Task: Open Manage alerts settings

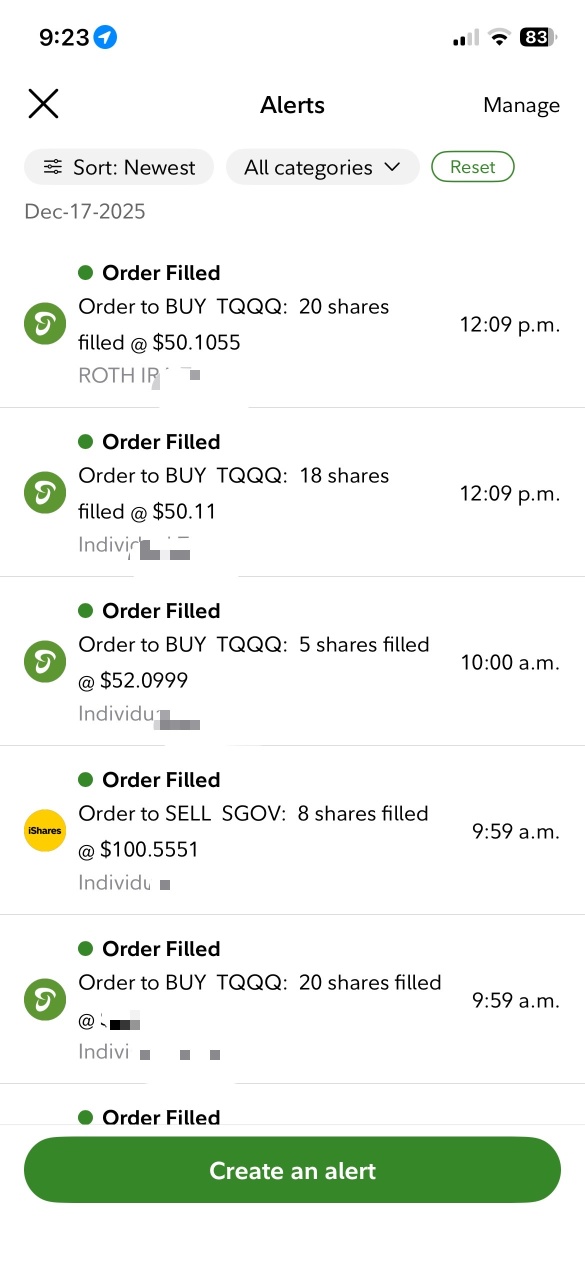Action: (521, 105)
